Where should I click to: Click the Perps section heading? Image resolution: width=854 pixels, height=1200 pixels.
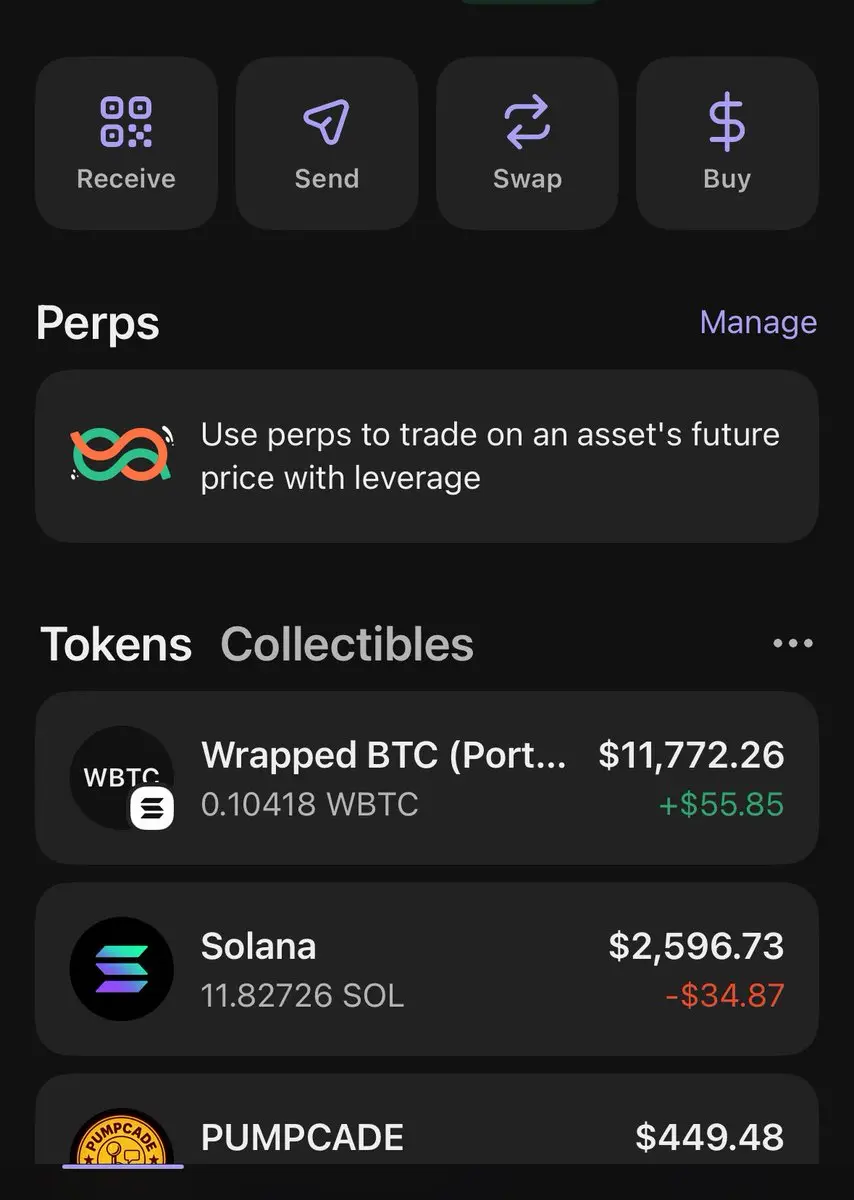[x=98, y=324]
